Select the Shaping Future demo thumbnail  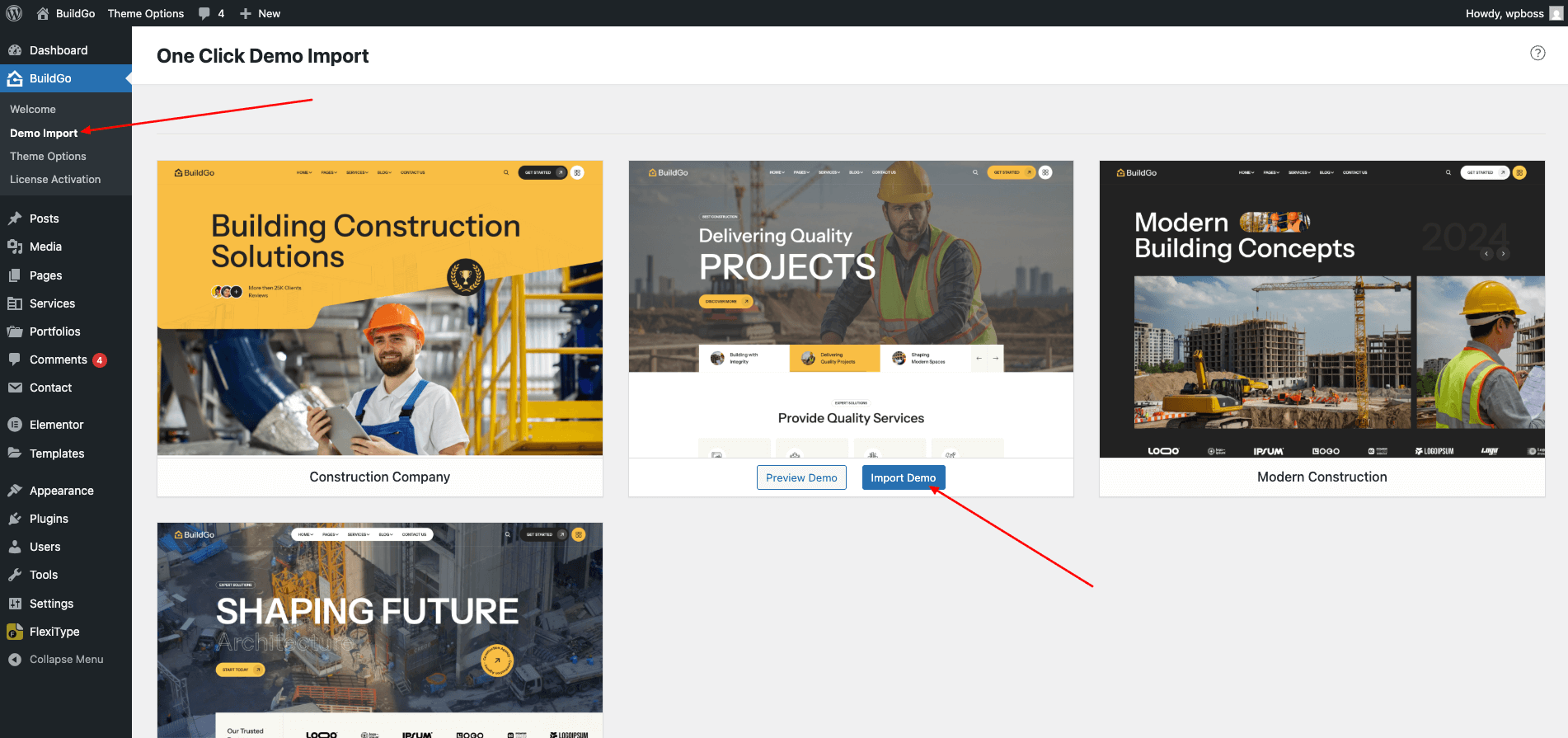(x=380, y=630)
